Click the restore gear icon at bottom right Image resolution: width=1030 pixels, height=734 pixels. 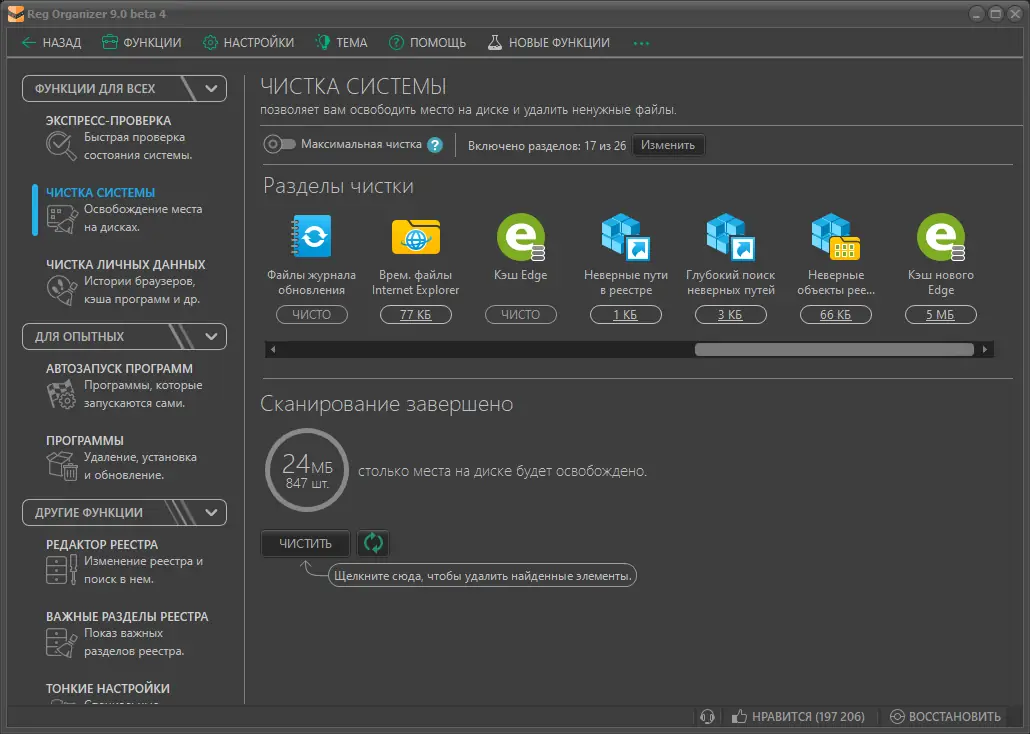(x=897, y=717)
